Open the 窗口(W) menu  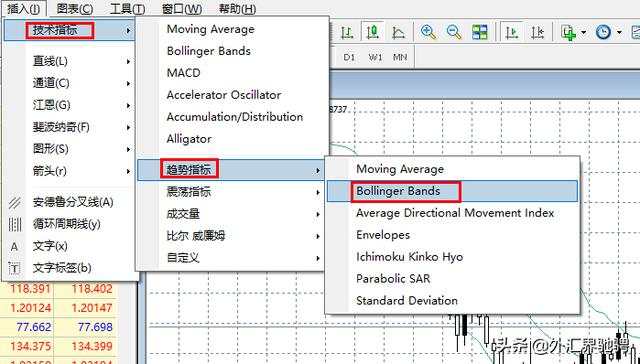coord(182,8)
